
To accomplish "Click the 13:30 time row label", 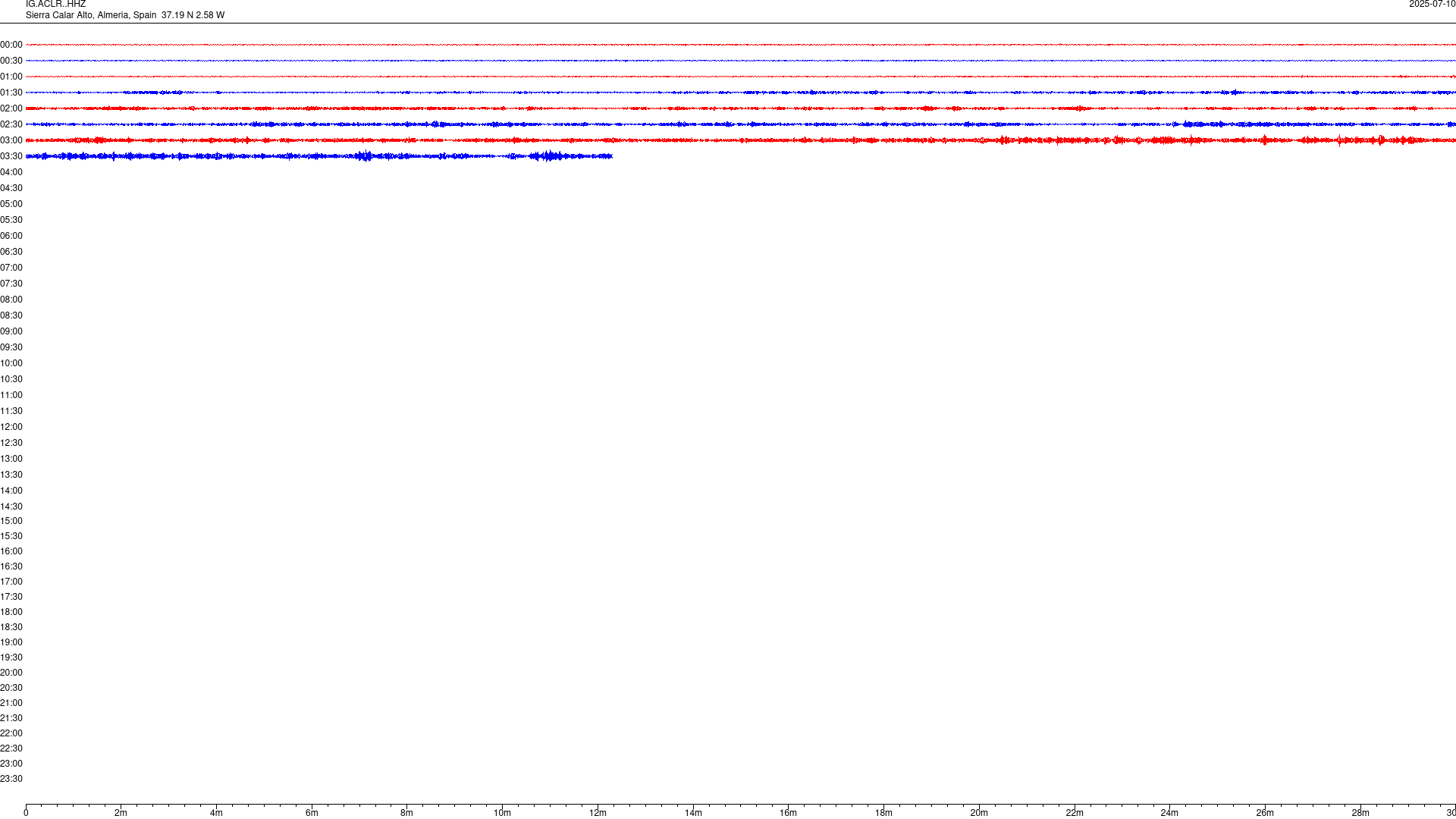I will (x=11, y=475).
